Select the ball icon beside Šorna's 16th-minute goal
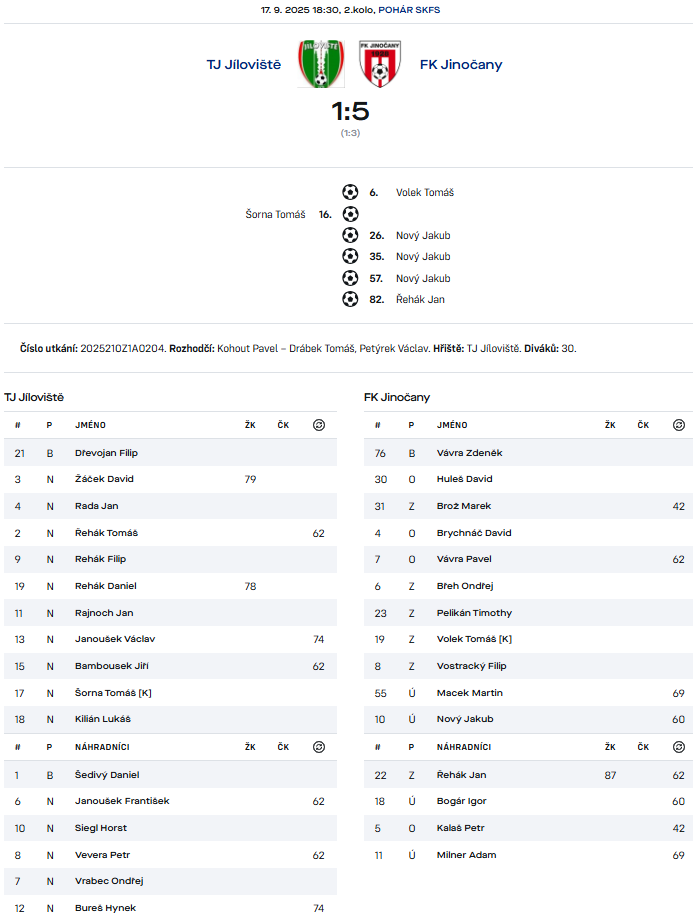The width and height of the screenshot is (693, 917). (350, 214)
